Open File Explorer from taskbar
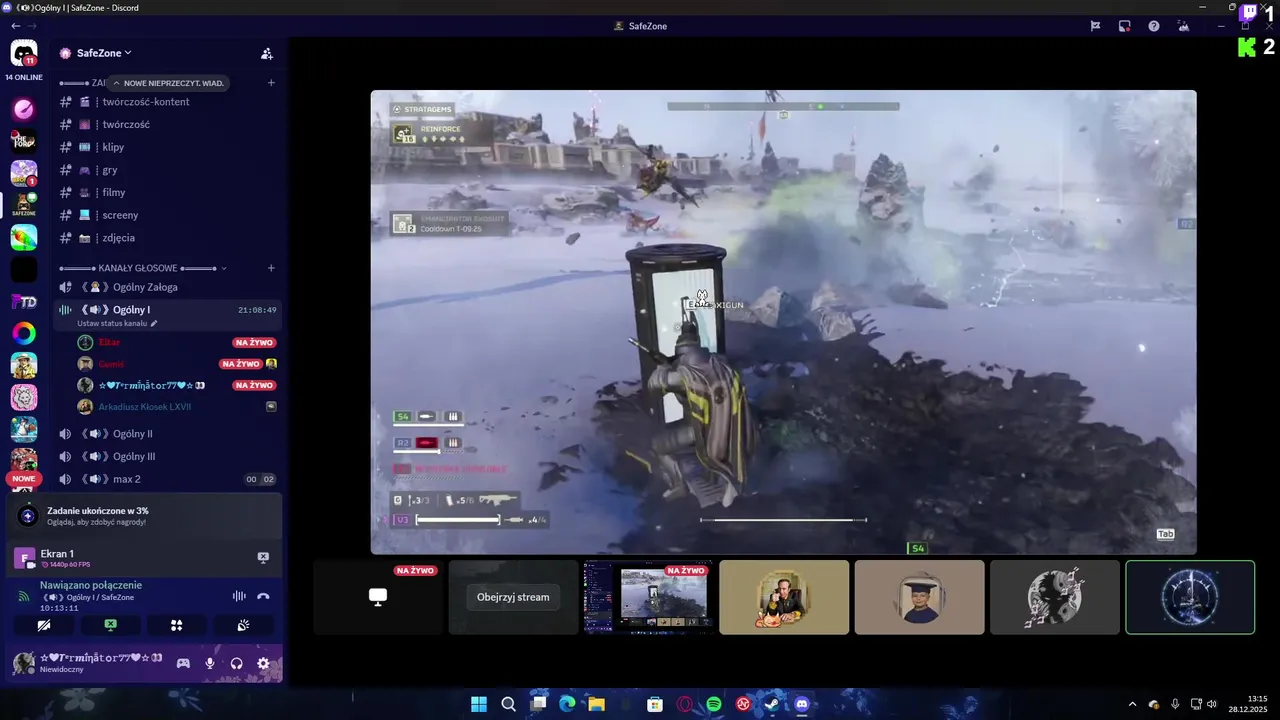This screenshot has height=720, width=1280. pos(596,704)
